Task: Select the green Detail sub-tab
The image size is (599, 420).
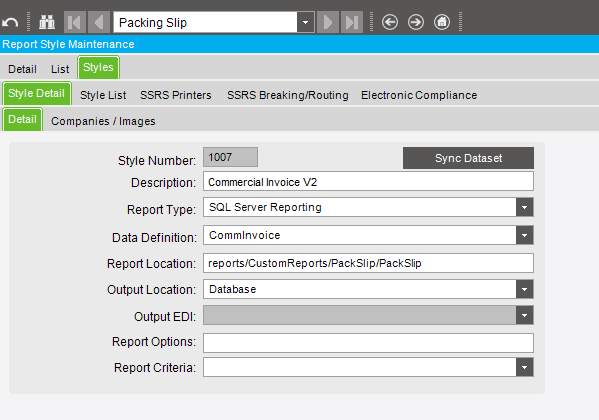Action: click(23, 119)
